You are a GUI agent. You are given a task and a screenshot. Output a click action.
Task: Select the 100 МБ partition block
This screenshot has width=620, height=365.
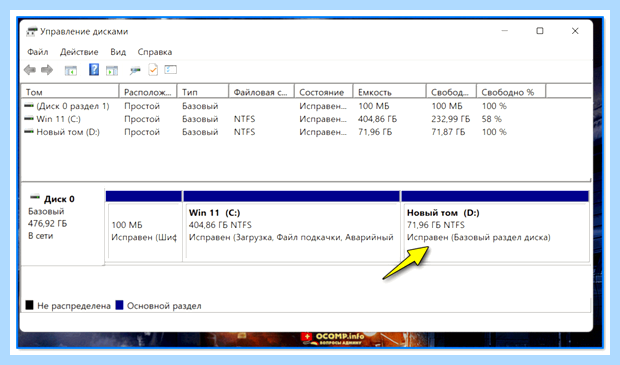(144, 226)
